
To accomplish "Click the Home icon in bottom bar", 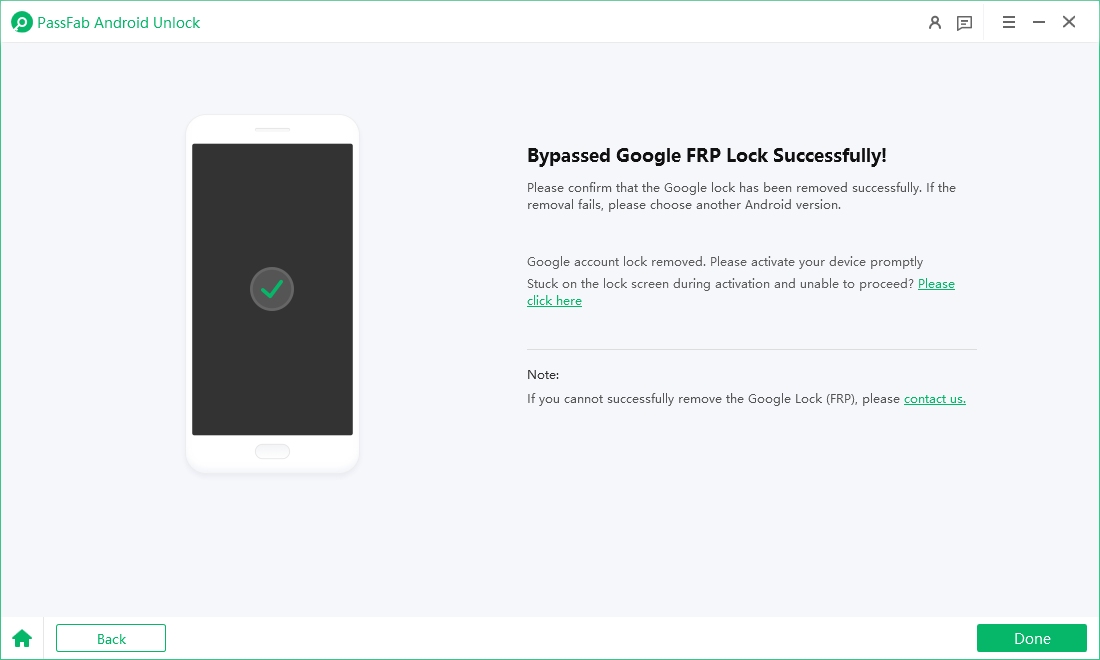I will (x=22, y=637).
